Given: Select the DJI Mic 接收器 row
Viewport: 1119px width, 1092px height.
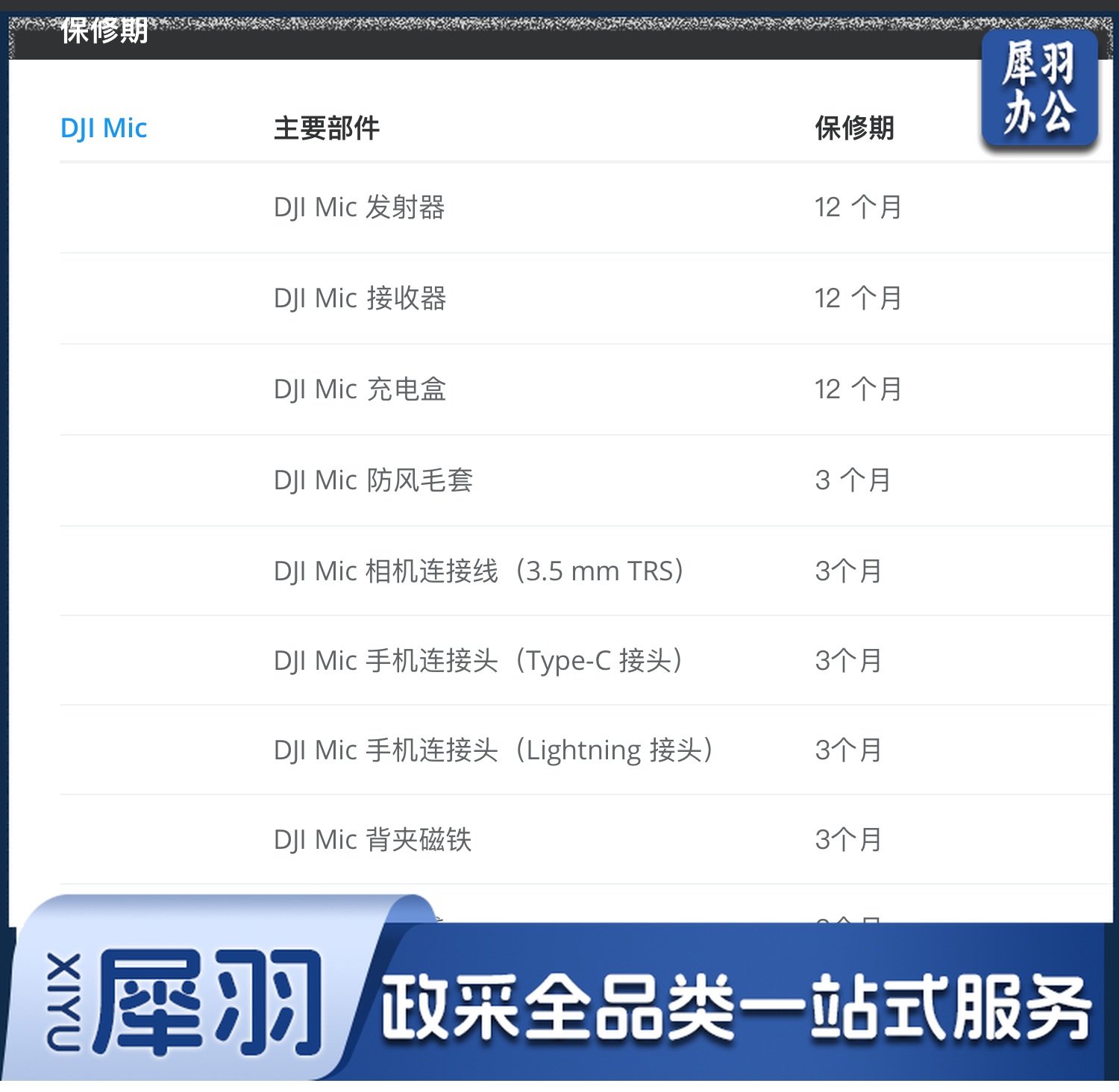Looking at the screenshot, I should click(360, 298).
